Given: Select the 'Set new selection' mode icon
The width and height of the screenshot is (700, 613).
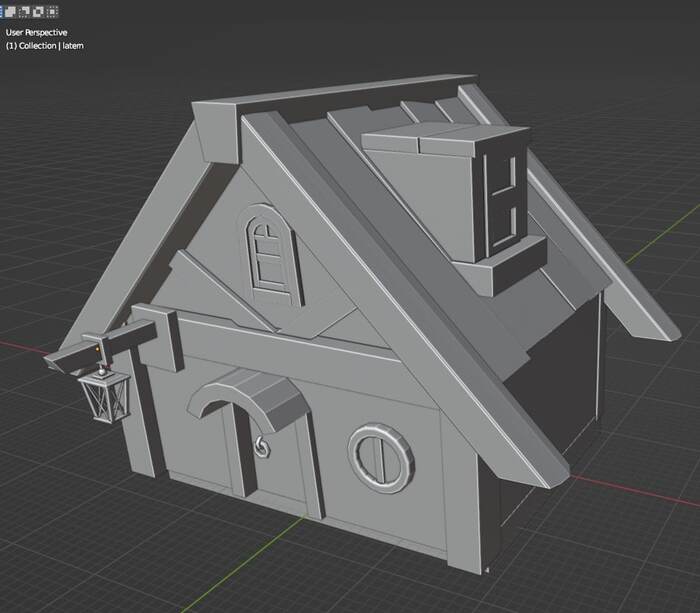Looking at the screenshot, I should [x=3, y=12].
